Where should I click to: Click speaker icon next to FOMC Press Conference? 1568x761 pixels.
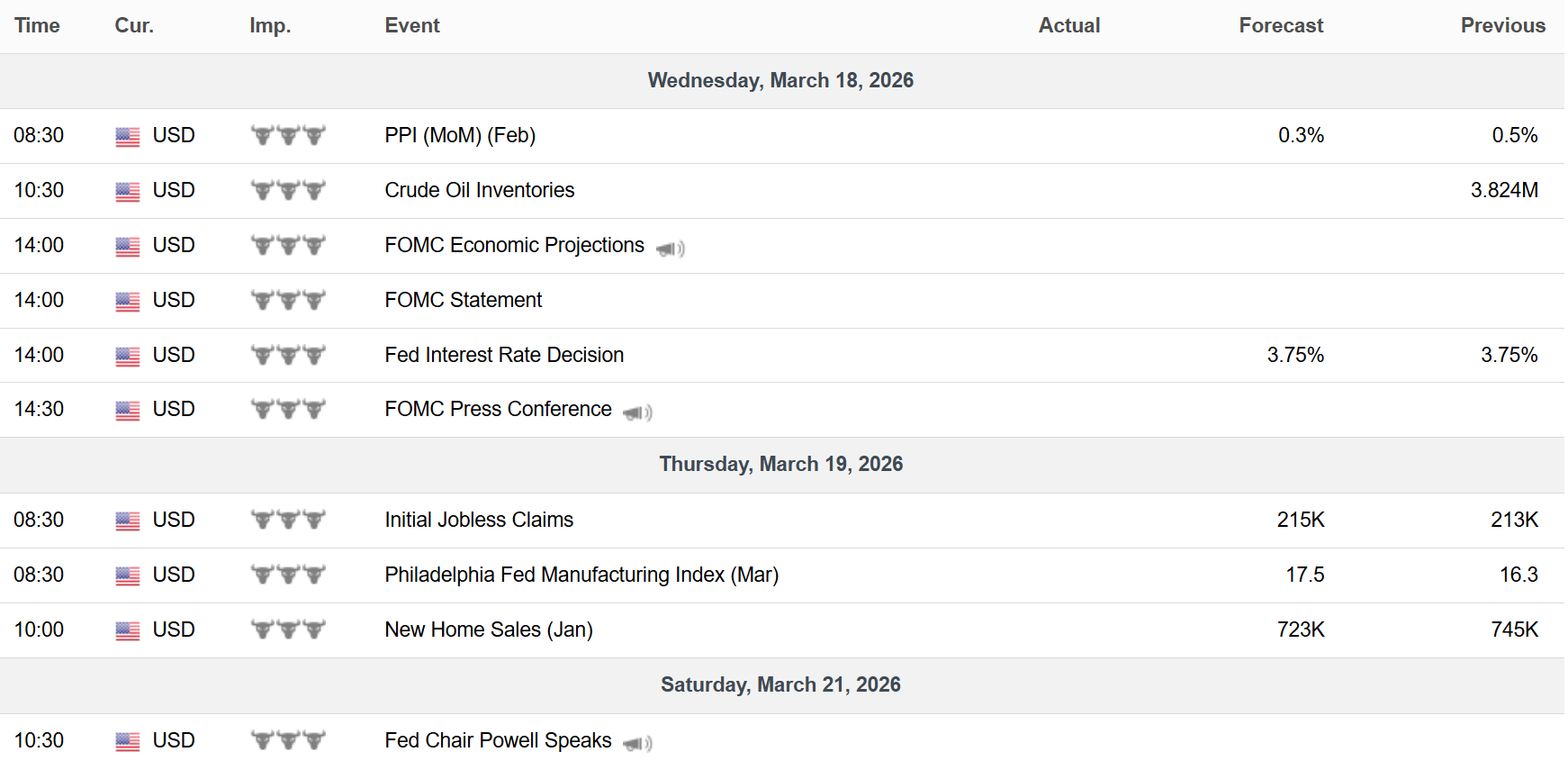637,412
